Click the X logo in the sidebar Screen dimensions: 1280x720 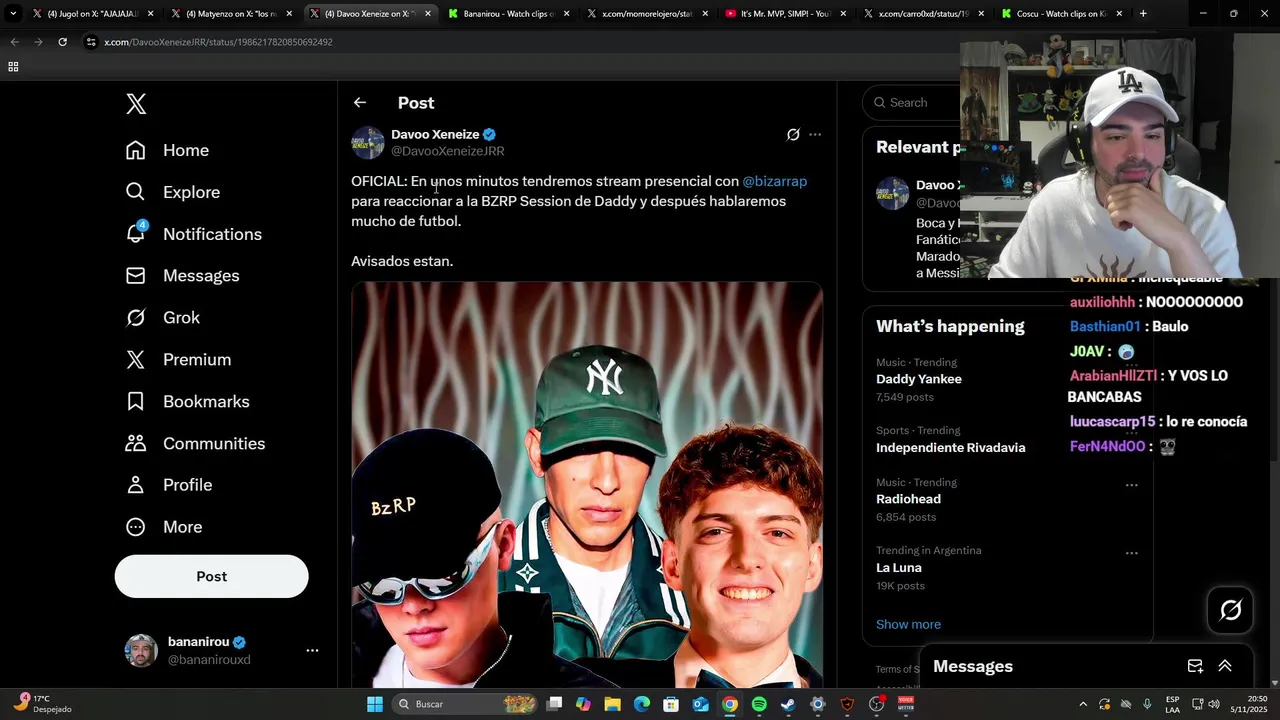136,104
